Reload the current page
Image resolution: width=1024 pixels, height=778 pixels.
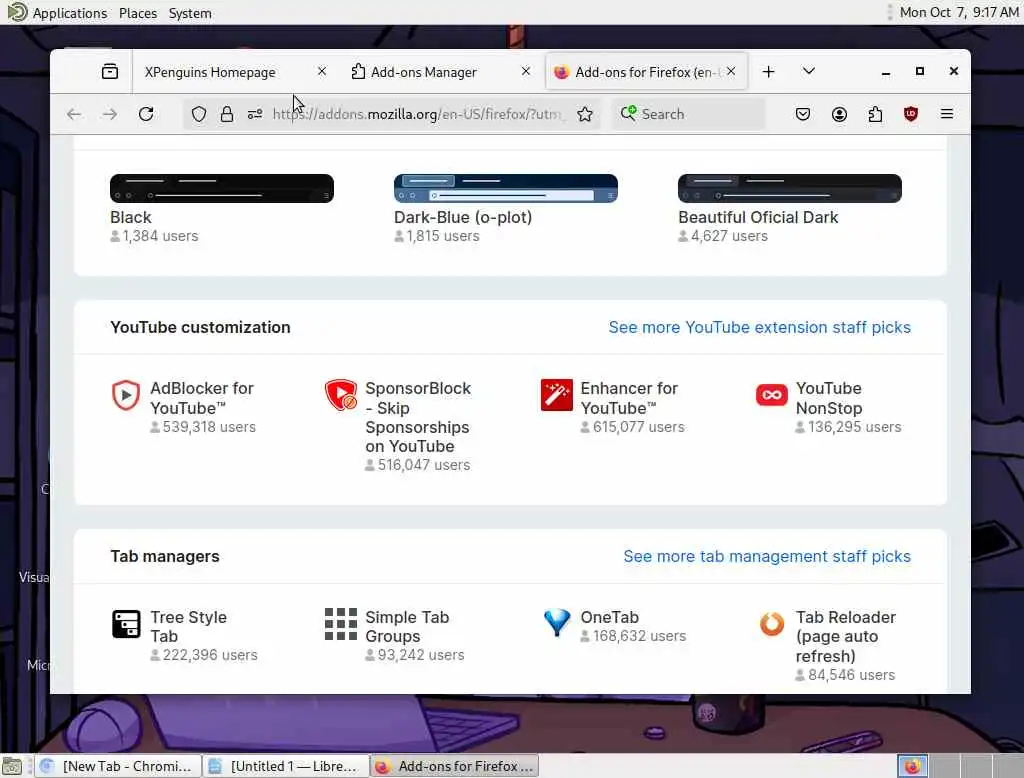[x=146, y=114]
